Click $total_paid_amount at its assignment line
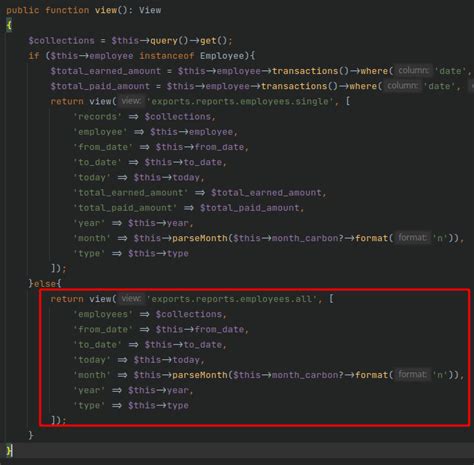This screenshot has height=465, width=474. tap(100, 86)
